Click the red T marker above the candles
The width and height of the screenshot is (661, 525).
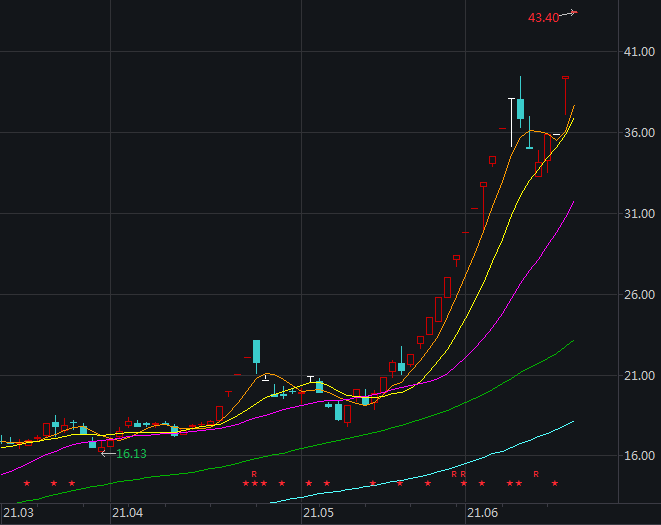coord(227,393)
